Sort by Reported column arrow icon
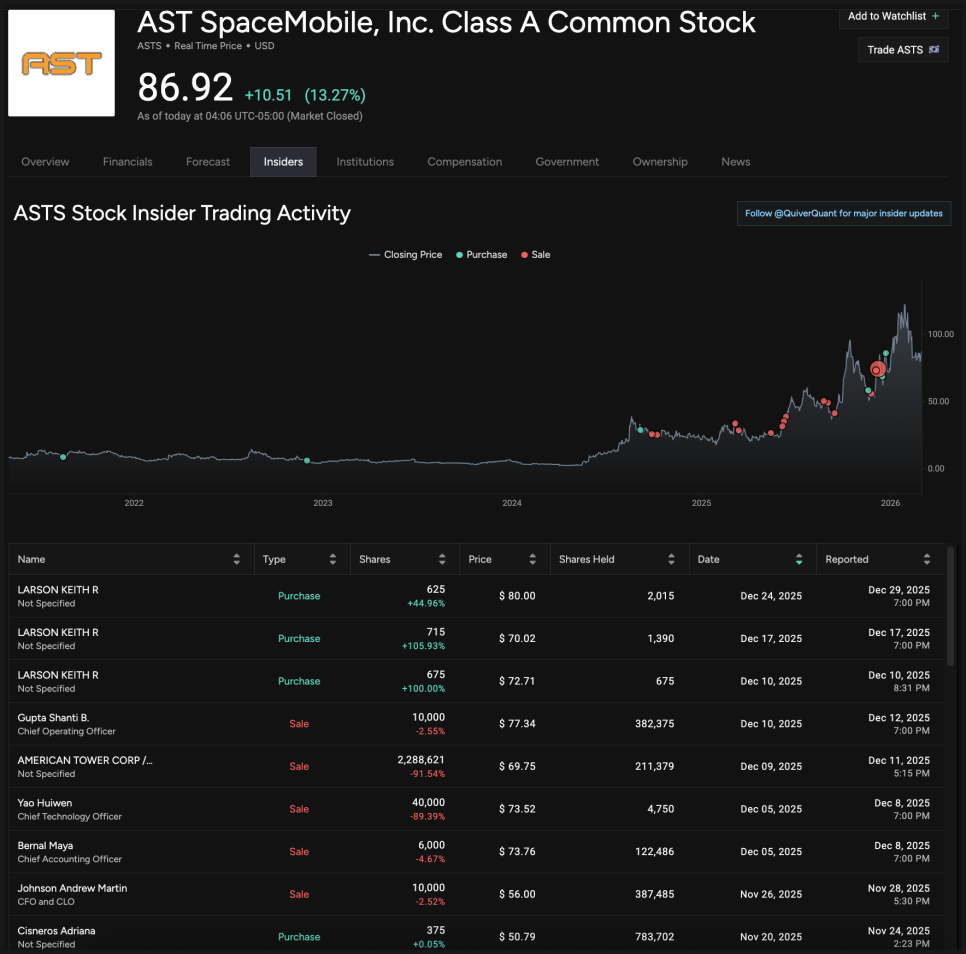The height and width of the screenshot is (954, 966). coord(927,560)
